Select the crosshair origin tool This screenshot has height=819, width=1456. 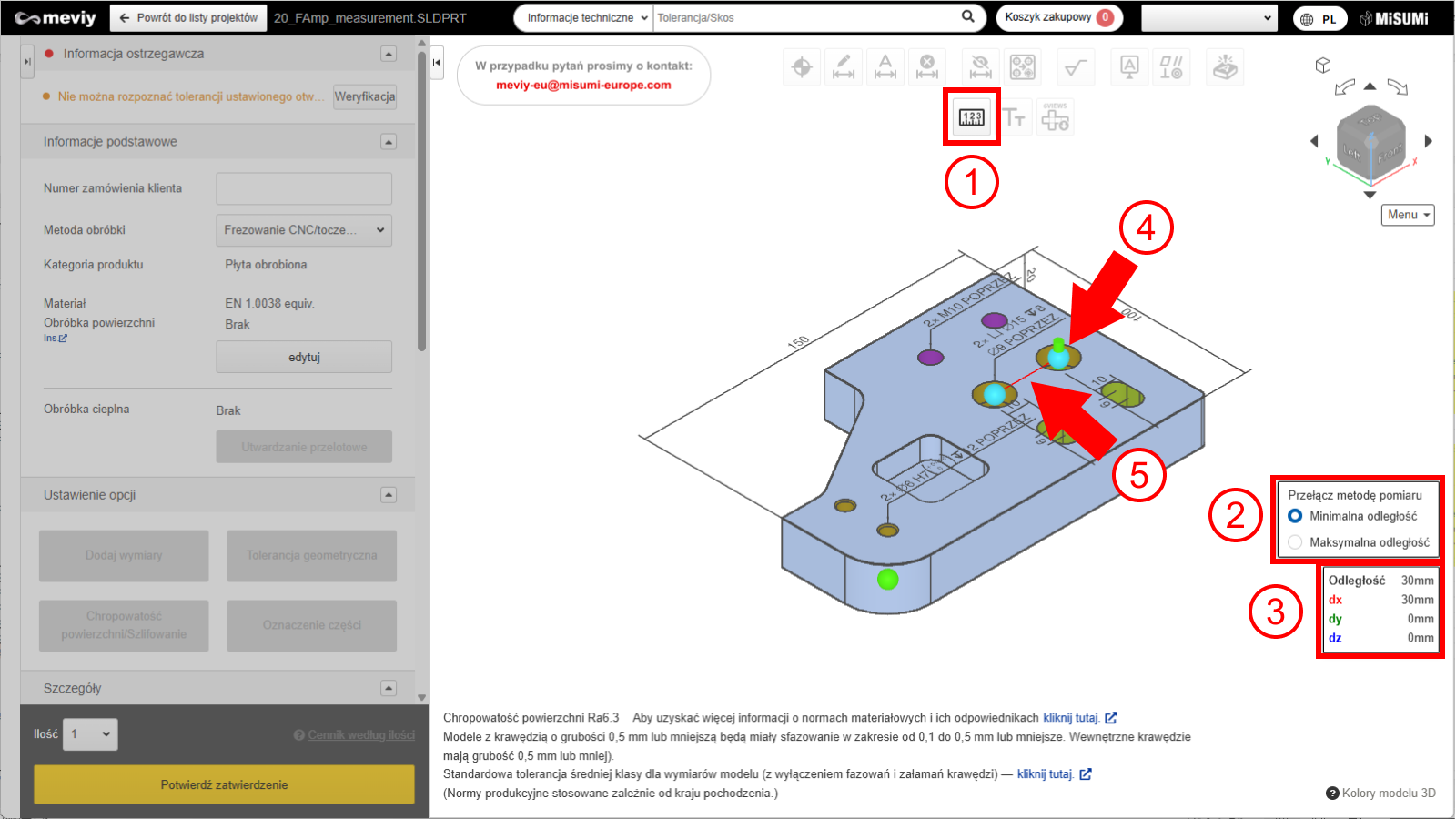coord(802,67)
